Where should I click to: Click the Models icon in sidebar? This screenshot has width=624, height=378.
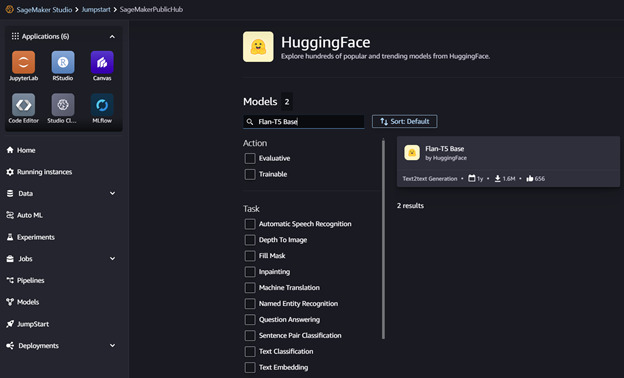click(x=10, y=302)
